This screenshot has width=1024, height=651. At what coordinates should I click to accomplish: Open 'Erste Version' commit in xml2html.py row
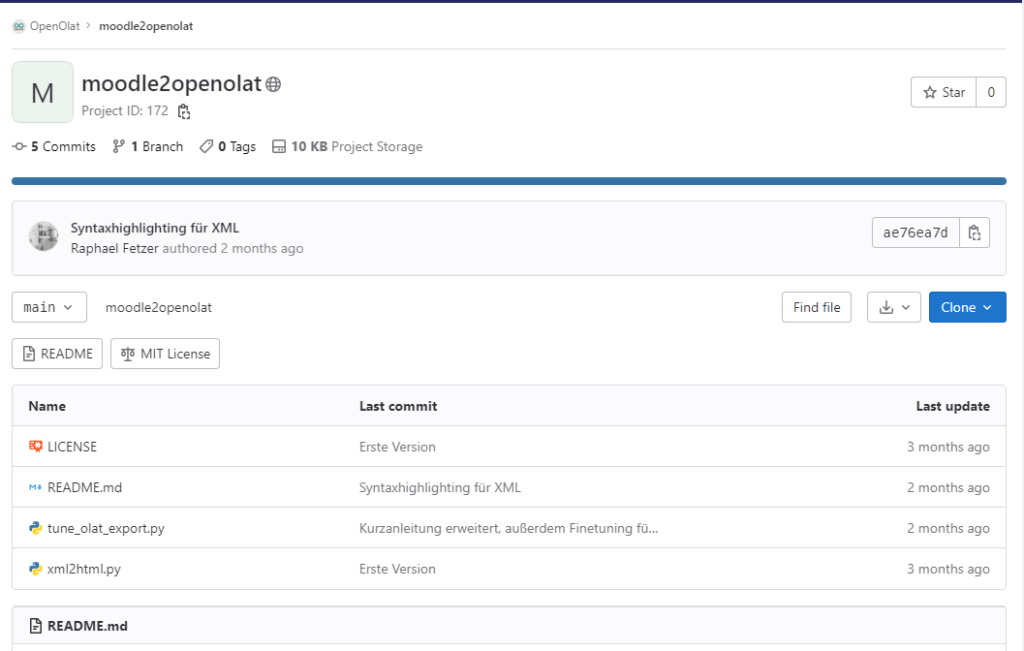point(397,569)
